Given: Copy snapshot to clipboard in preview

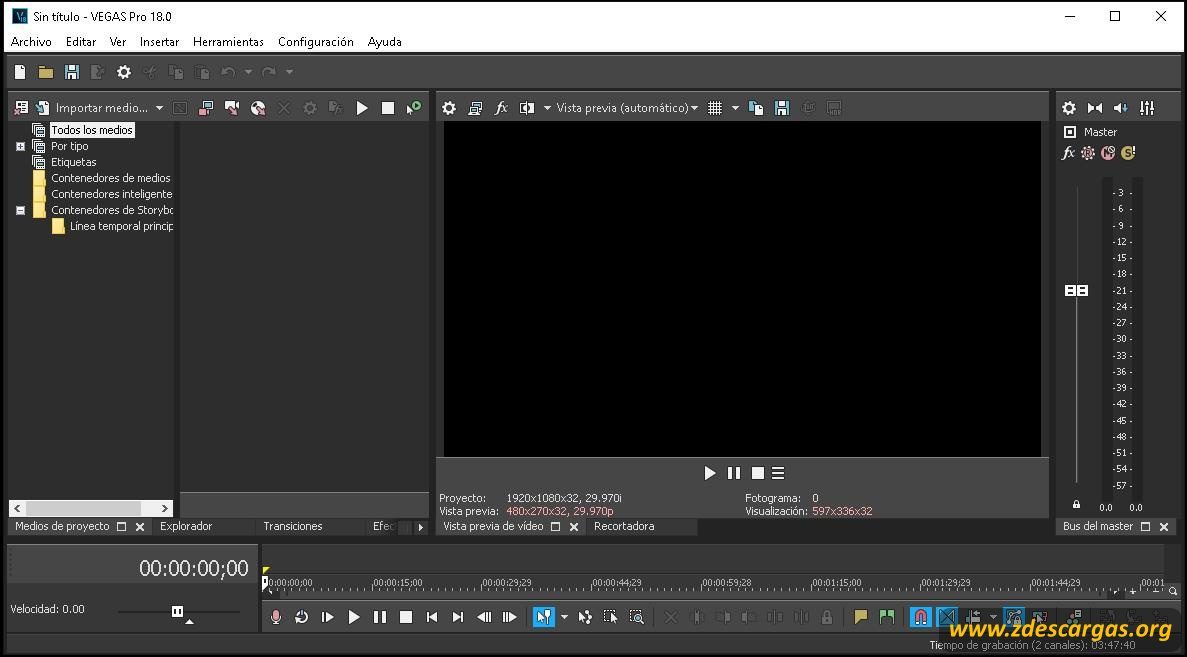Looking at the screenshot, I should (x=756, y=108).
